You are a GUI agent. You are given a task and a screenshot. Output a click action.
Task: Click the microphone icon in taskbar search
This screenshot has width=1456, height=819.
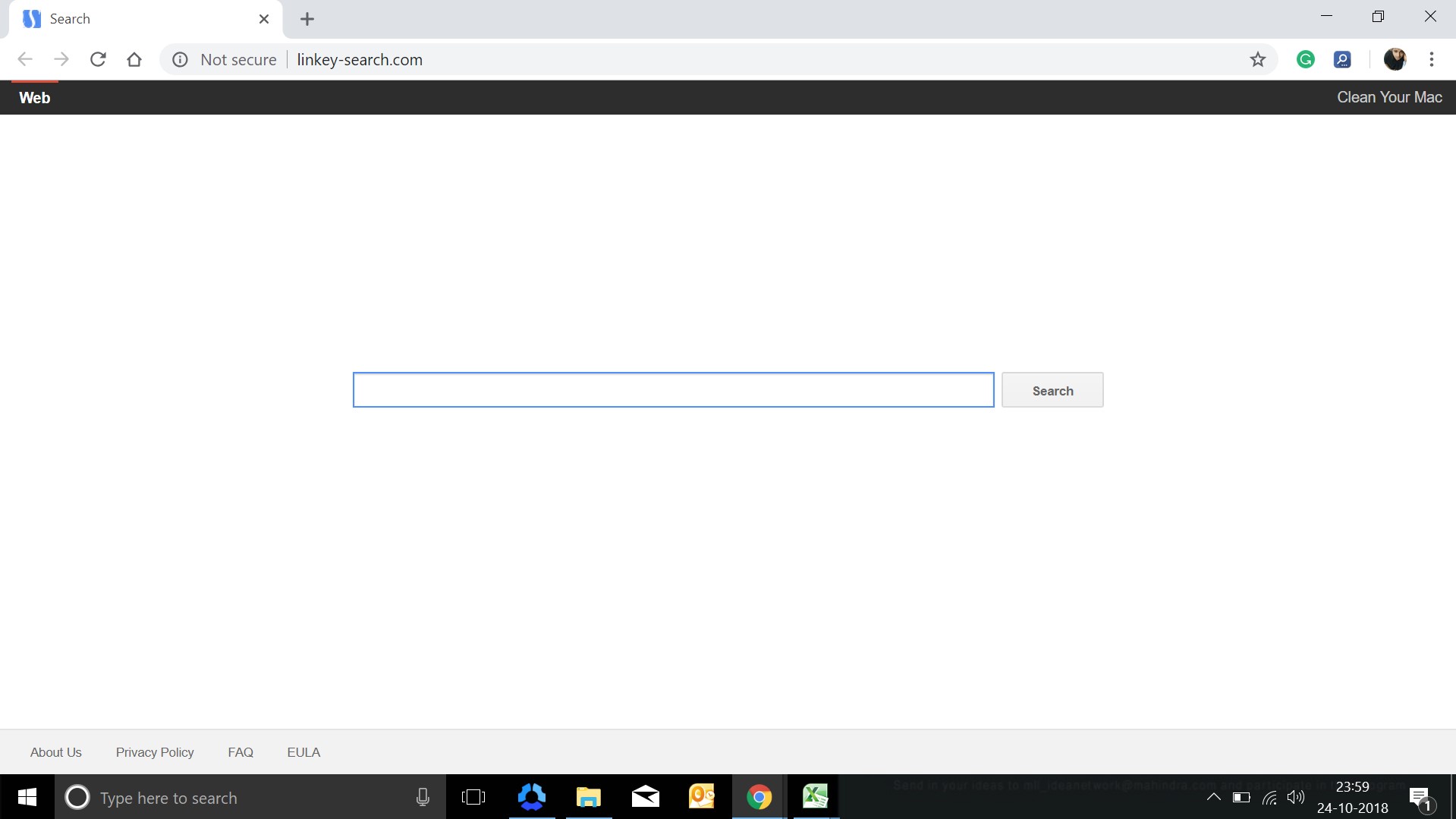(423, 797)
